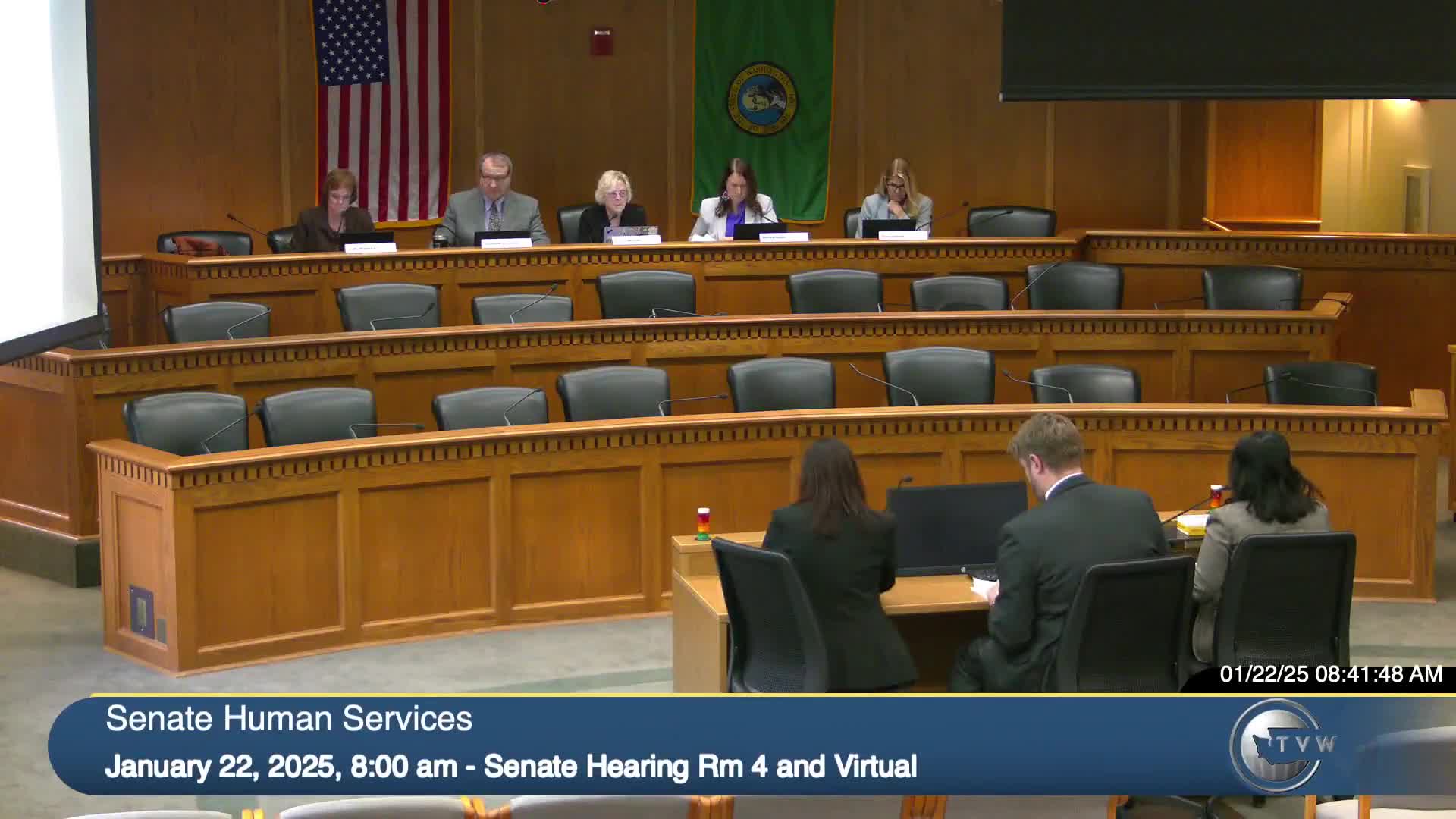The width and height of the screenshot is (1456, 819).
Task: Click the 01/22/25 08:41:48 AM timestamp overlay
Action: click(x=1330, y=674)
